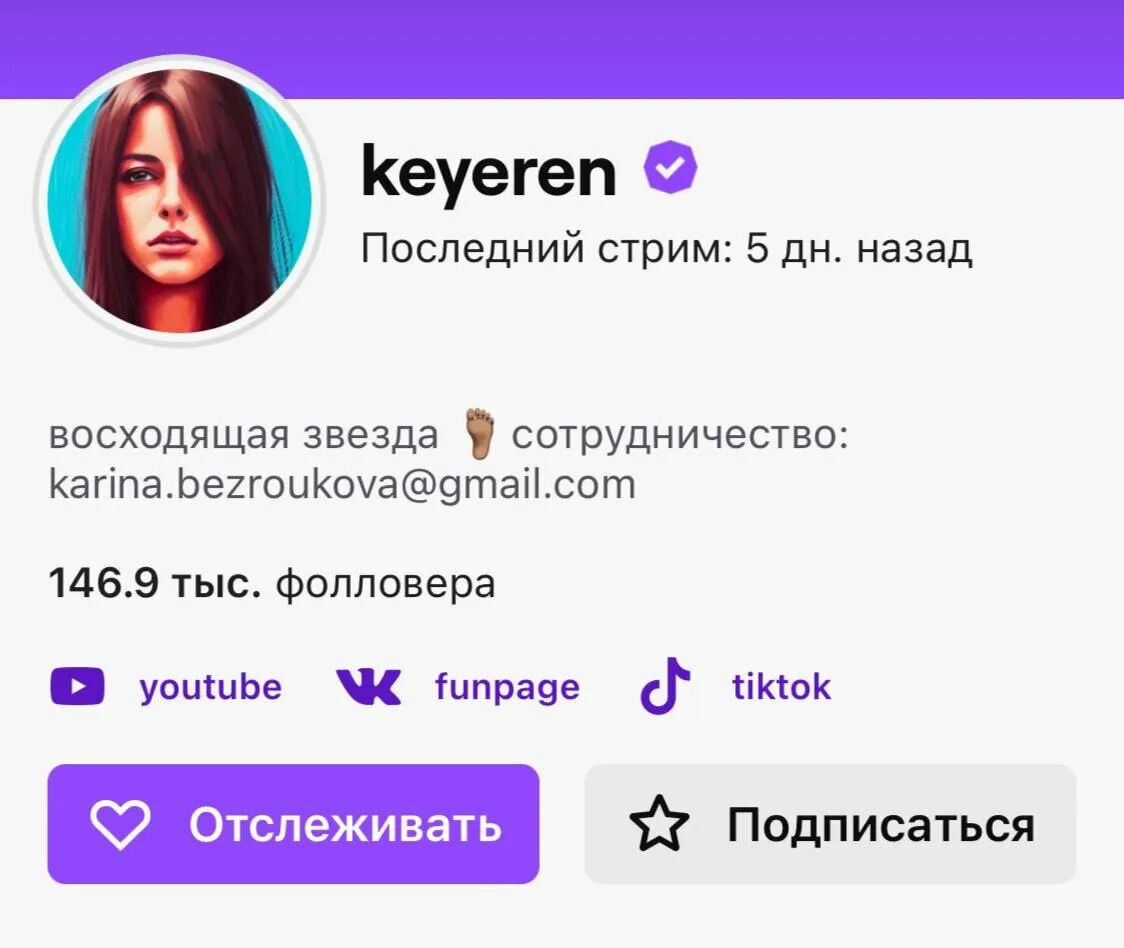
Task: Click the TikTok note icon
Action: (665, 686)
